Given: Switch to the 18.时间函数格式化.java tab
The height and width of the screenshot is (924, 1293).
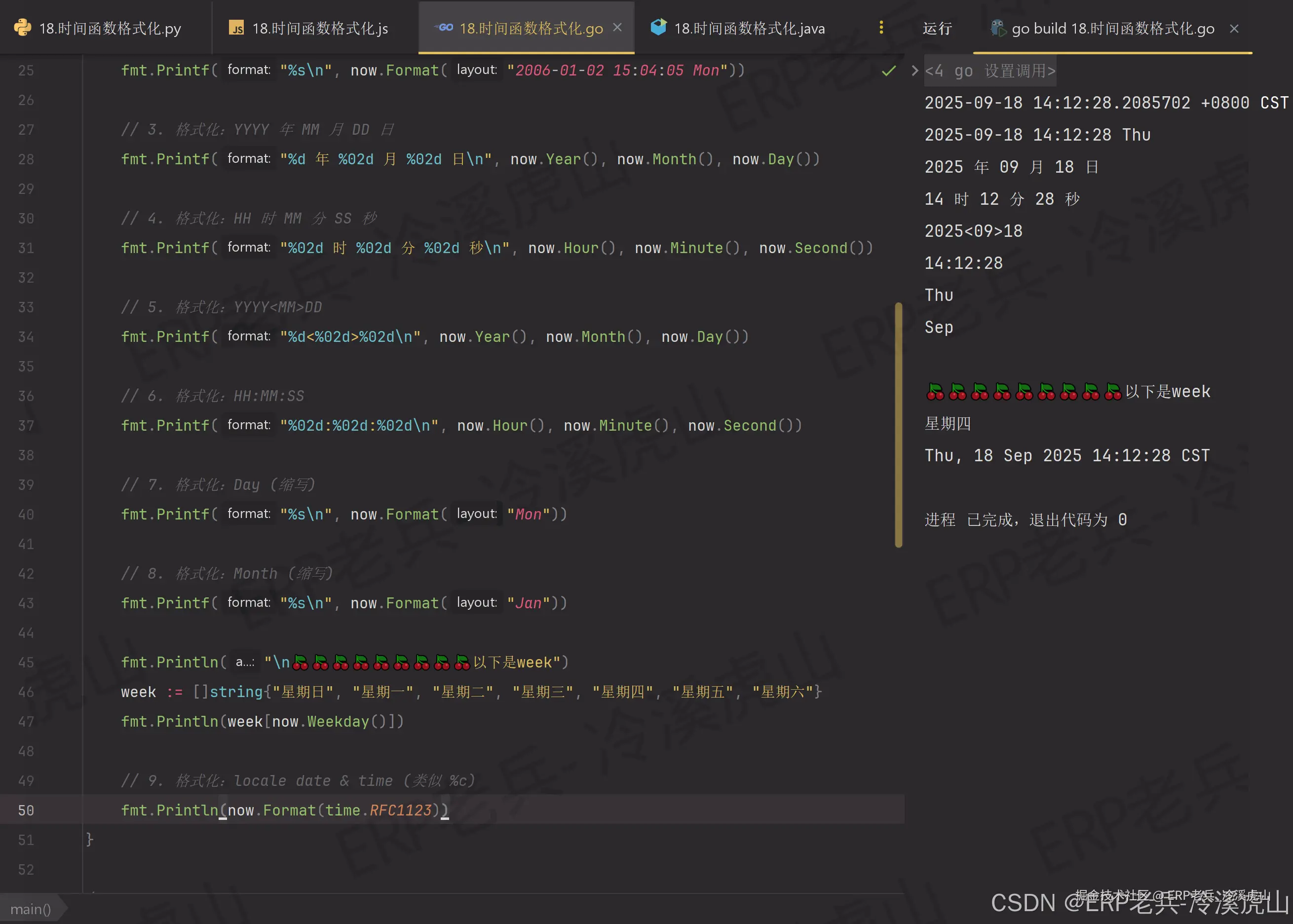Looking at the screenshot, I should [x=749, y=29].
